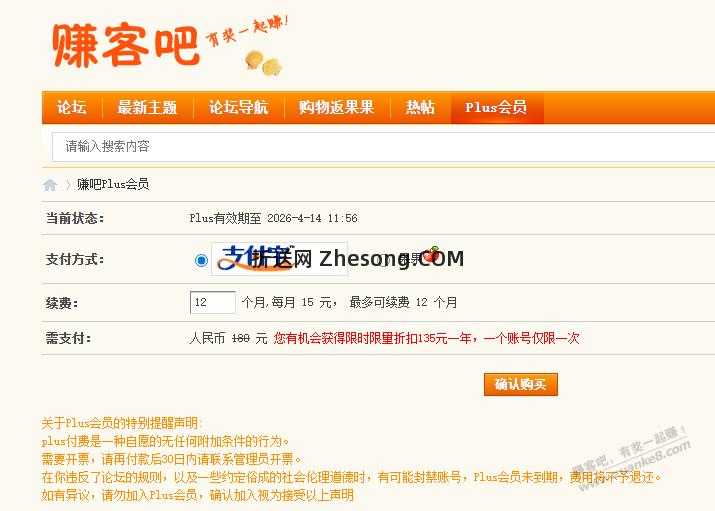Open the 热帖 hot posts page
Viewport: 715px width, 511px height.
(x=420, y=108)
